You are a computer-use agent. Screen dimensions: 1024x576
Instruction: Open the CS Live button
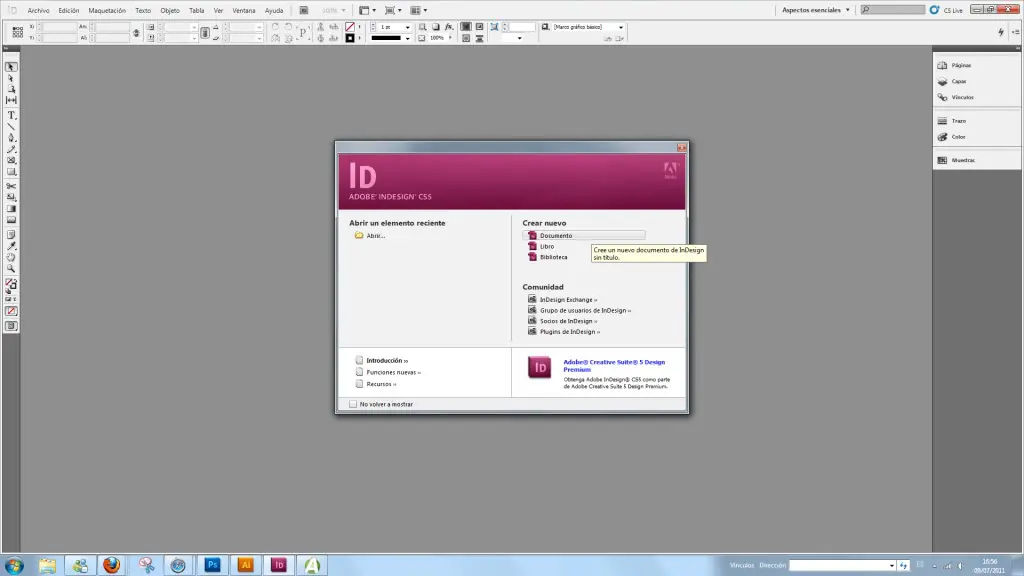947,10
